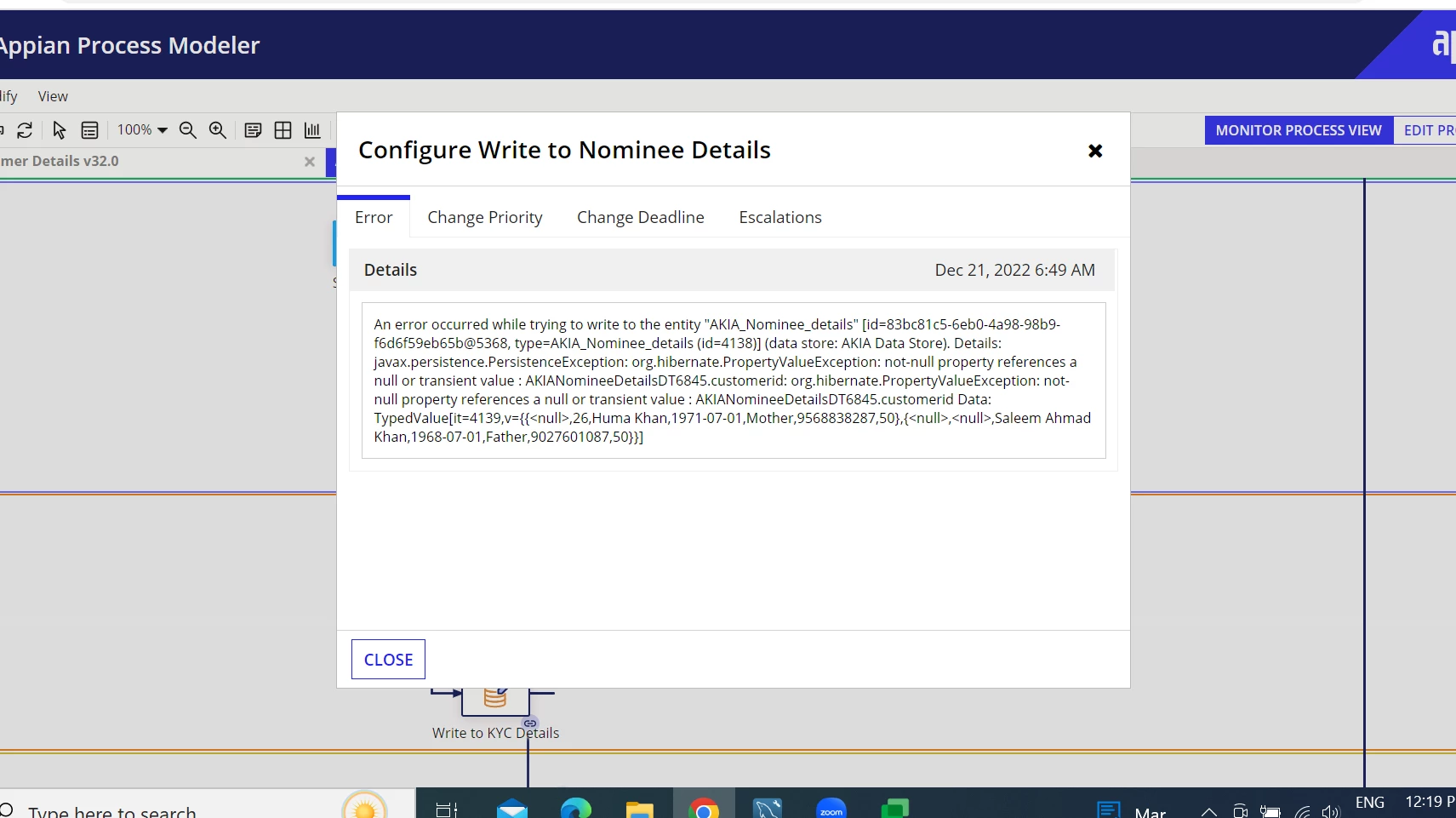Open the 100% zoom level dropdown
Screen dimensions: 1456x818
pos(142,130)
